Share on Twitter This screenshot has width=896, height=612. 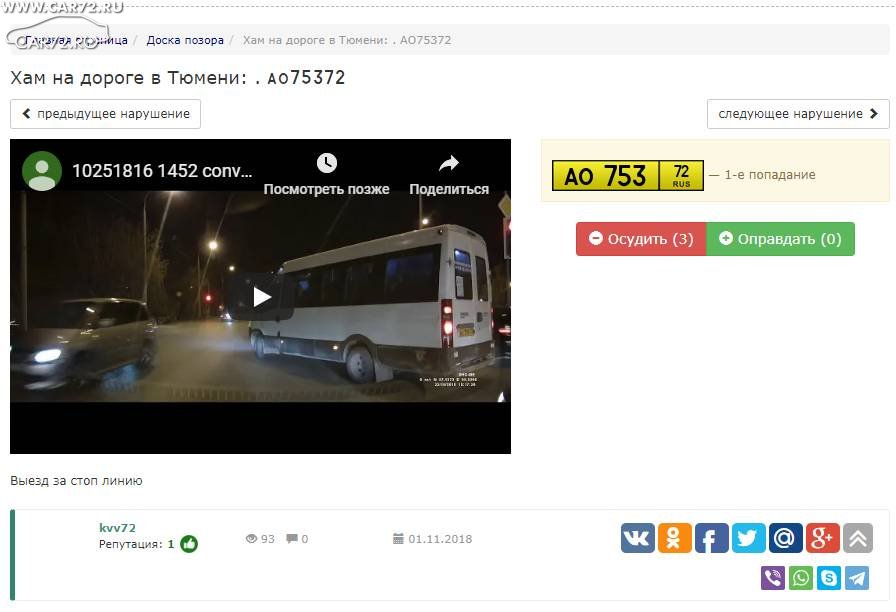(749, 538)
